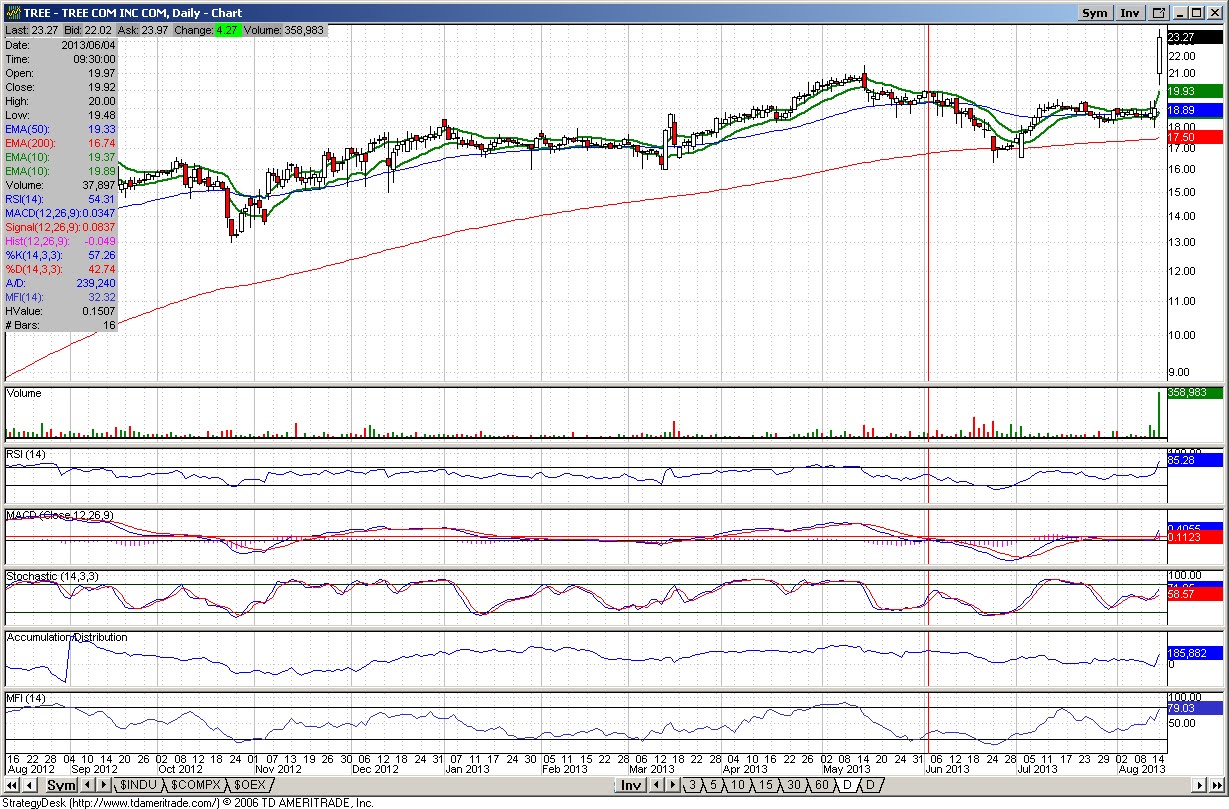This screenshot has width=1229, height=809.
Task: Select the 60 minute interval tab
Action: pyautogui.click(x=821, y=786)
